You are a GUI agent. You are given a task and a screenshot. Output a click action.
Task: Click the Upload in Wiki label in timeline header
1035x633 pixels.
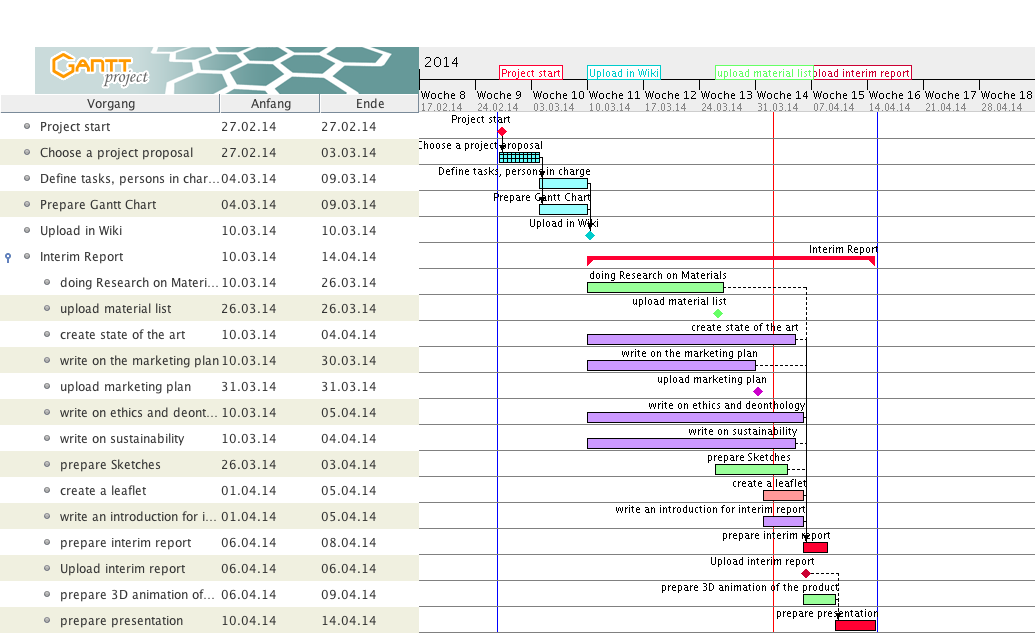624,73
